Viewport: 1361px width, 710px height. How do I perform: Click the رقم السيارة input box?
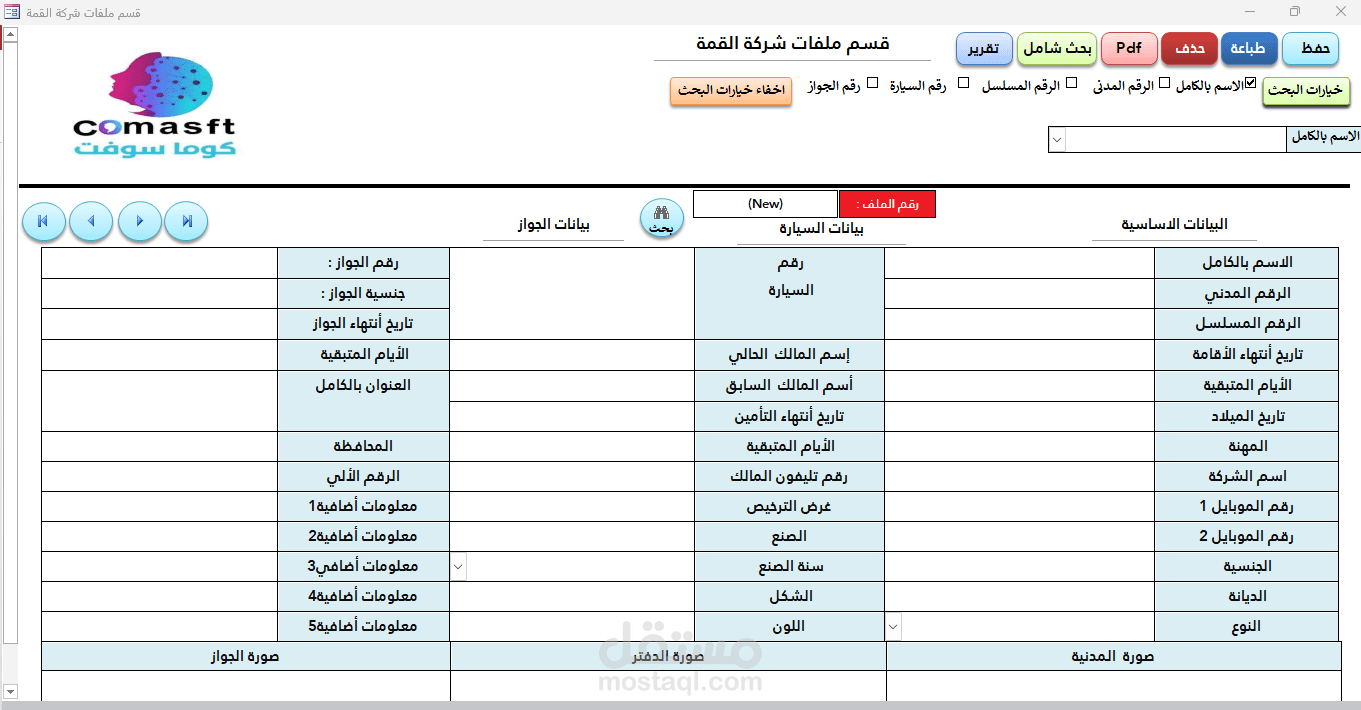pos(572,294)
